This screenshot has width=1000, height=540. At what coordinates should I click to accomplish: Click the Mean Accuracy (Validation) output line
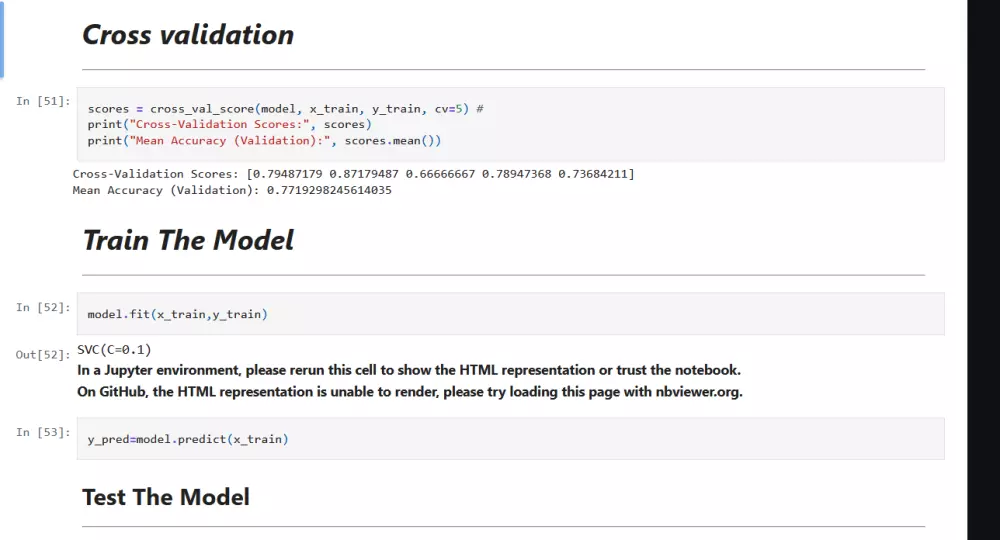pyautogui.click(x=232, y=190)
